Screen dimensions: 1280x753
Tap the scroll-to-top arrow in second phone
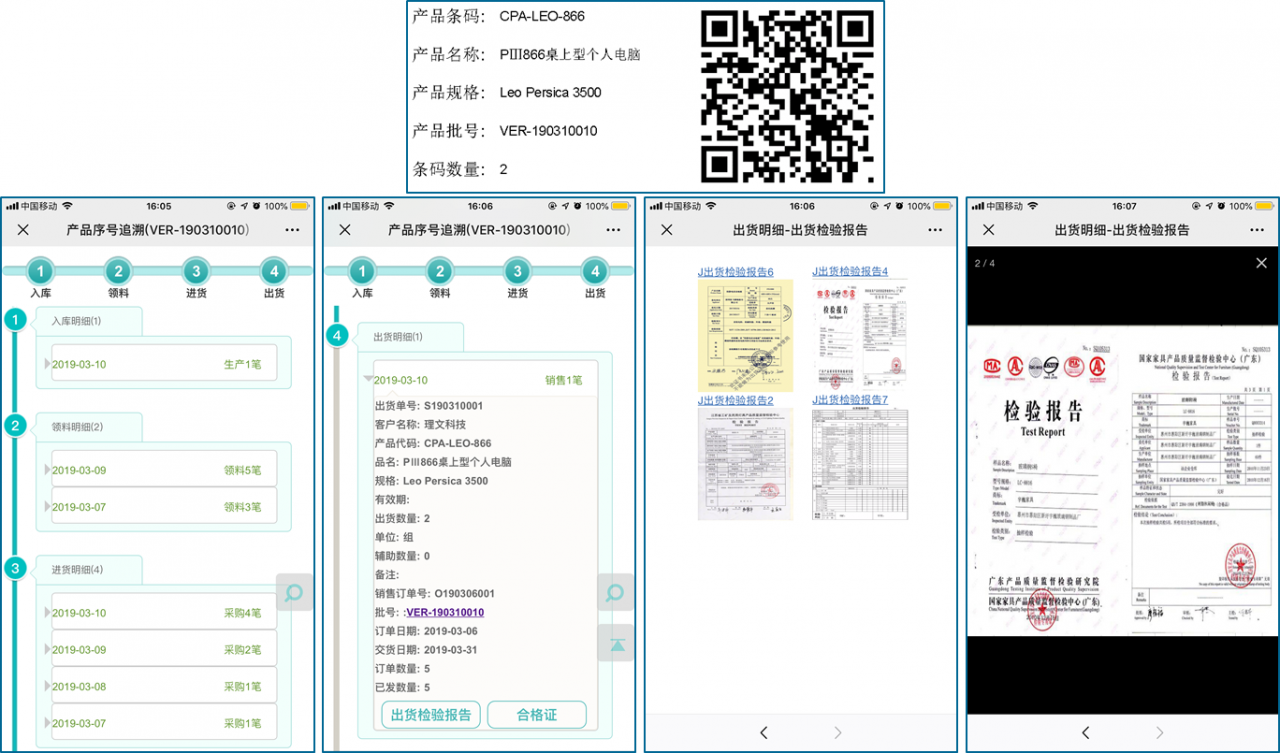pos(616,644)
